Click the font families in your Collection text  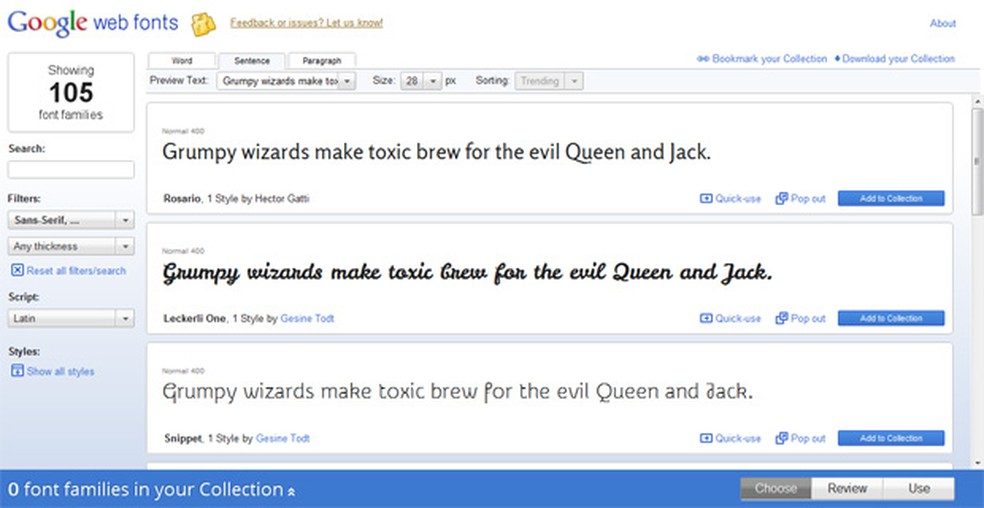tap(146, 489)
